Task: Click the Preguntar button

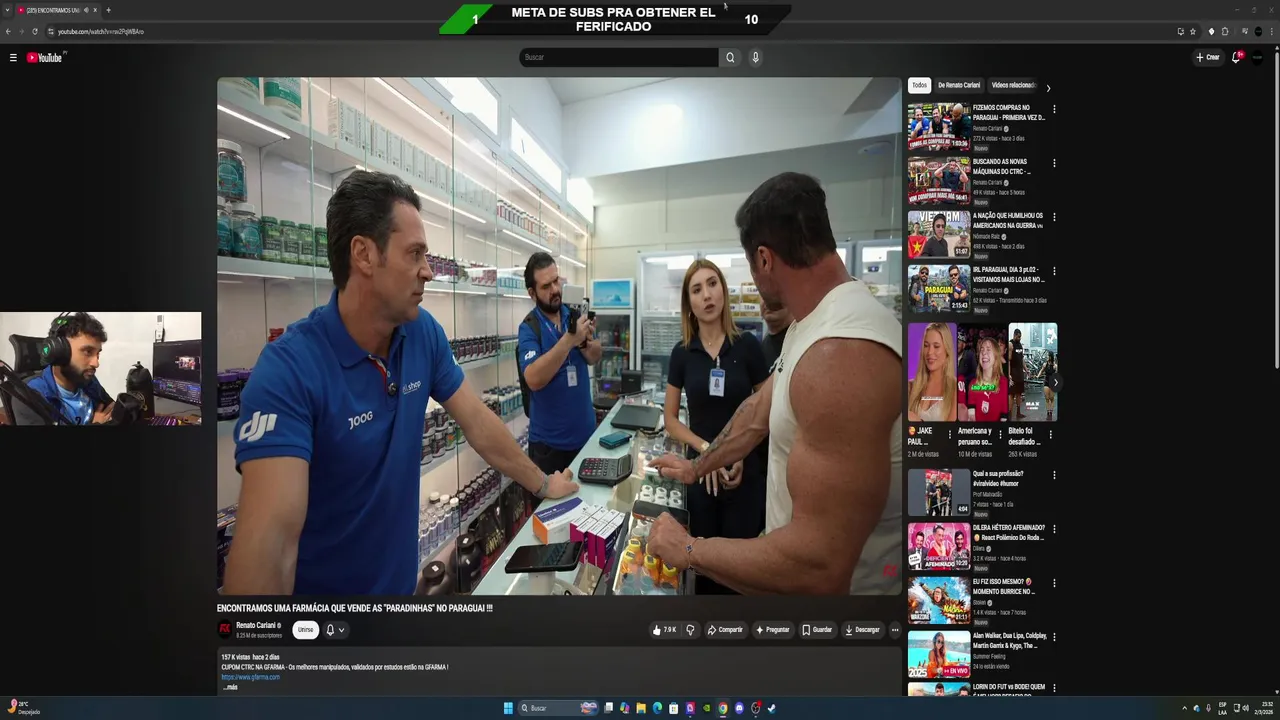Action: [x=772, y=630]
